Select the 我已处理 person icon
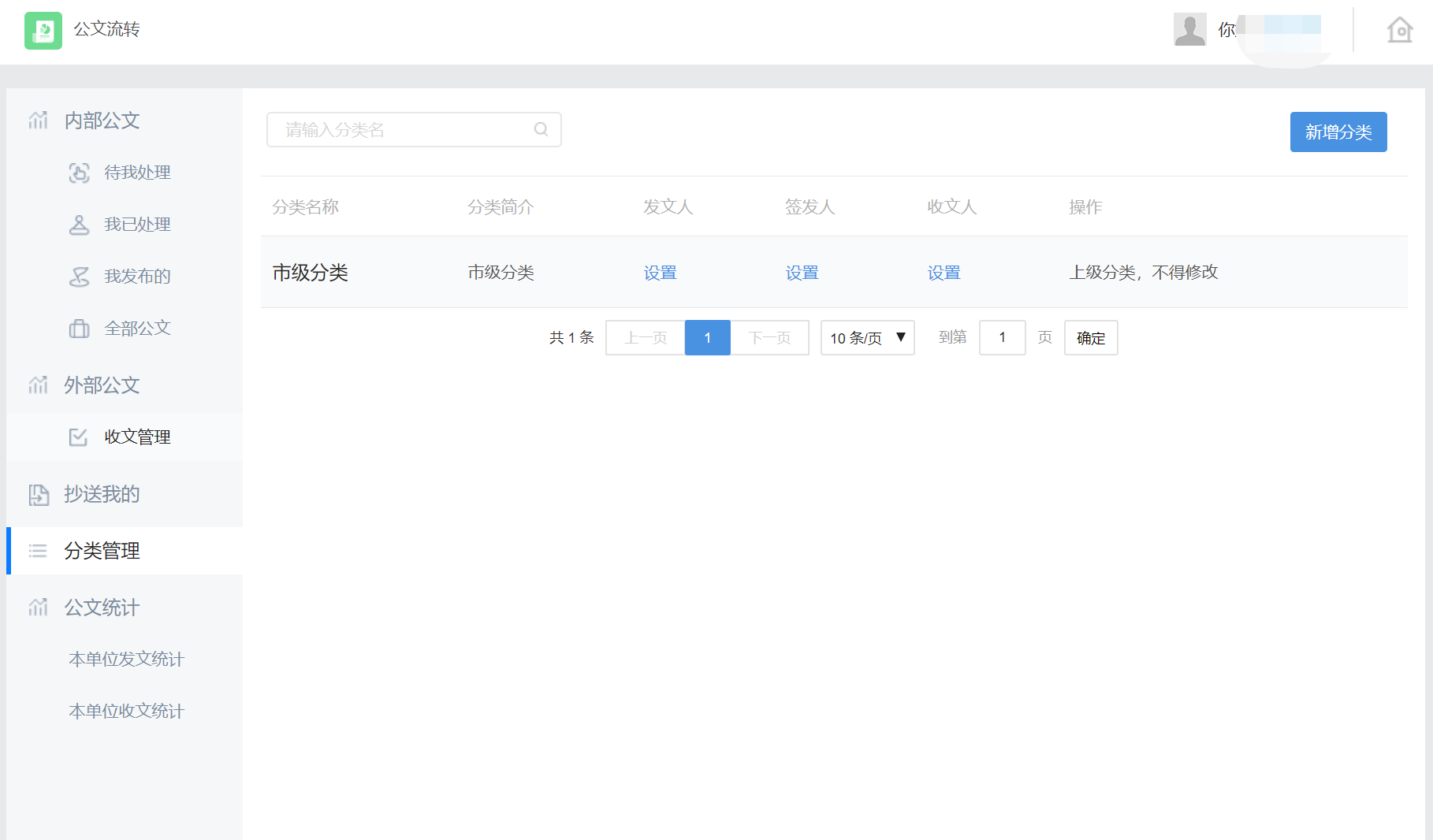Image resolution: width=1433 pixels, height=840 pixels. (79, 225)
